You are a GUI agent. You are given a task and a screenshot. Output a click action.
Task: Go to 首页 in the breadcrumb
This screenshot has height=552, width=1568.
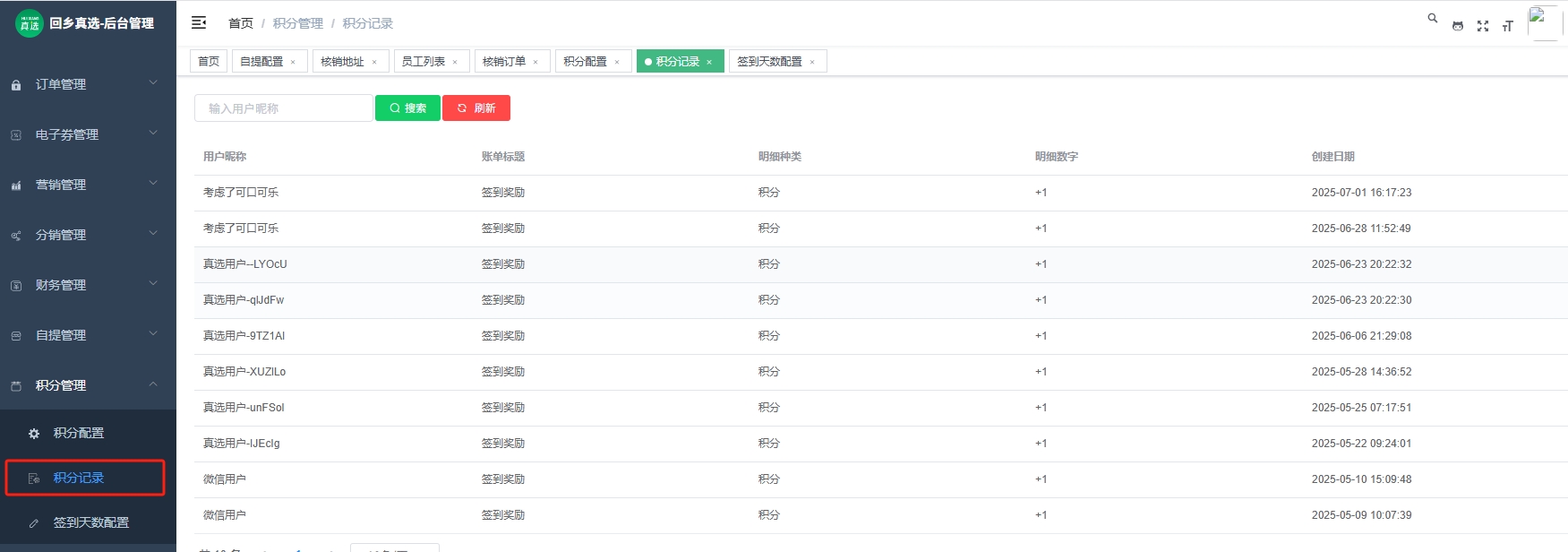[x=241, y=23]
